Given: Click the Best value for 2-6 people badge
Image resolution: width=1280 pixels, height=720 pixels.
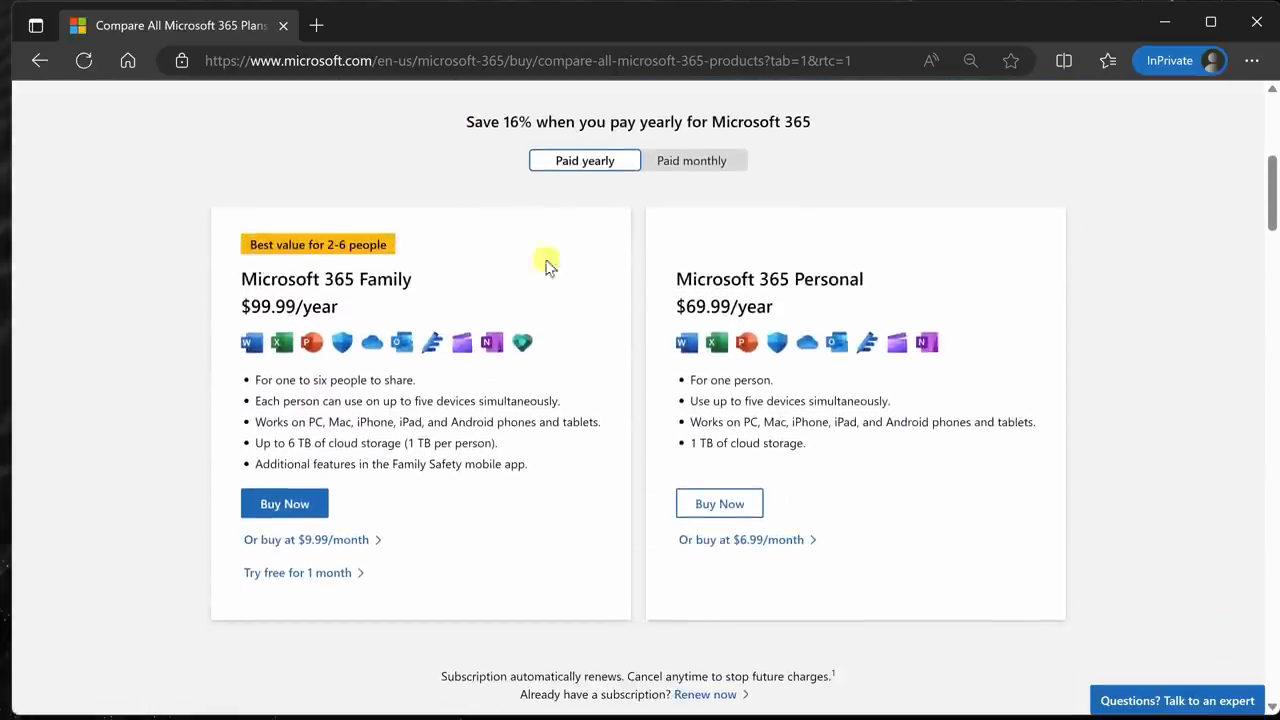Looking at the screenshot, I should 318,244.
